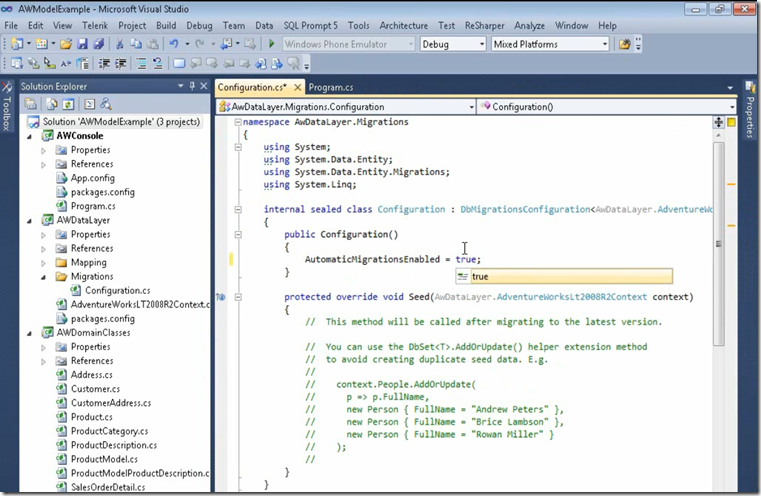Close the Configuration.cs tab
Viewport: 761px width, 496px height.
click(298, 87)
